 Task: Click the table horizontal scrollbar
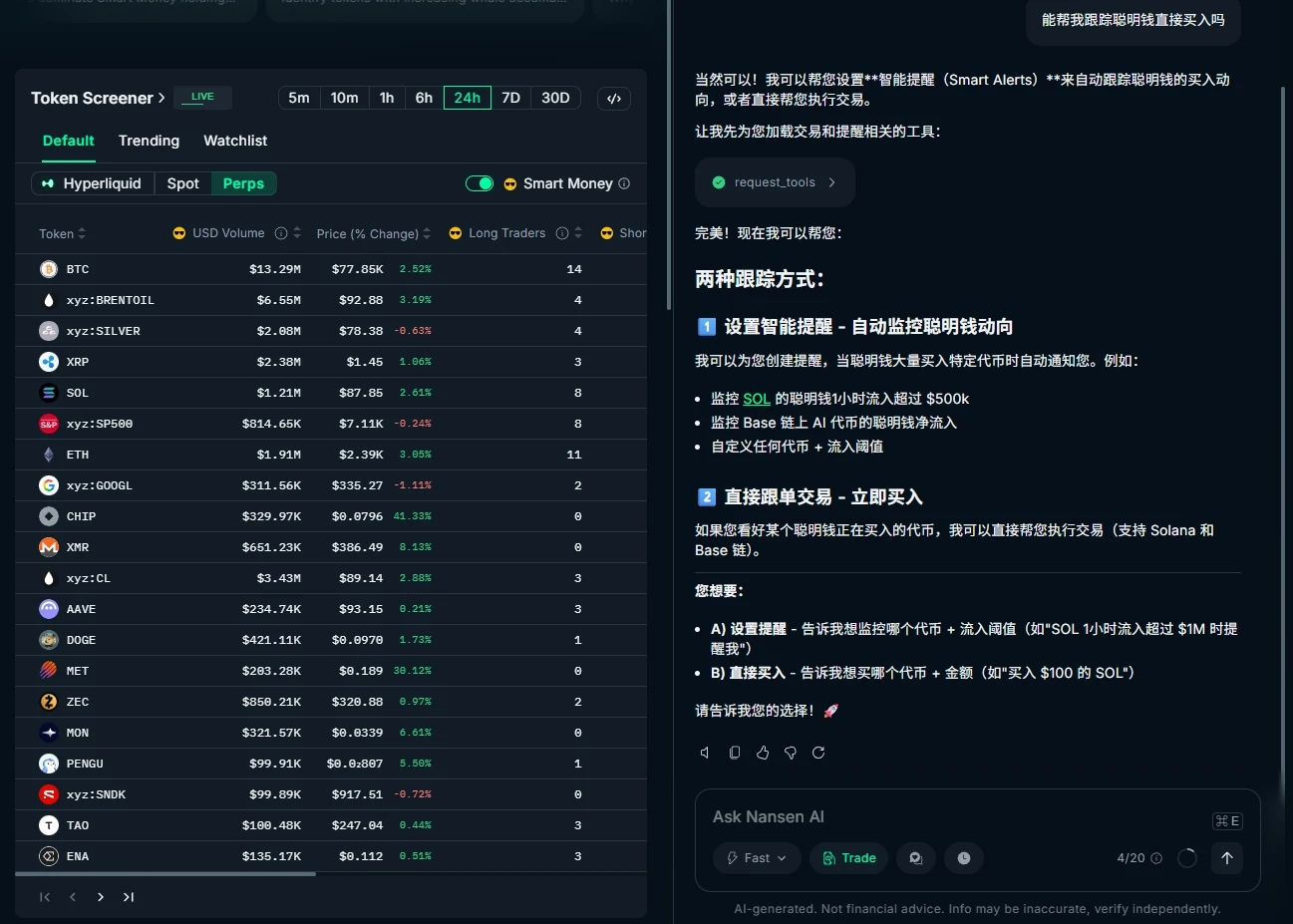pos(165,874)
